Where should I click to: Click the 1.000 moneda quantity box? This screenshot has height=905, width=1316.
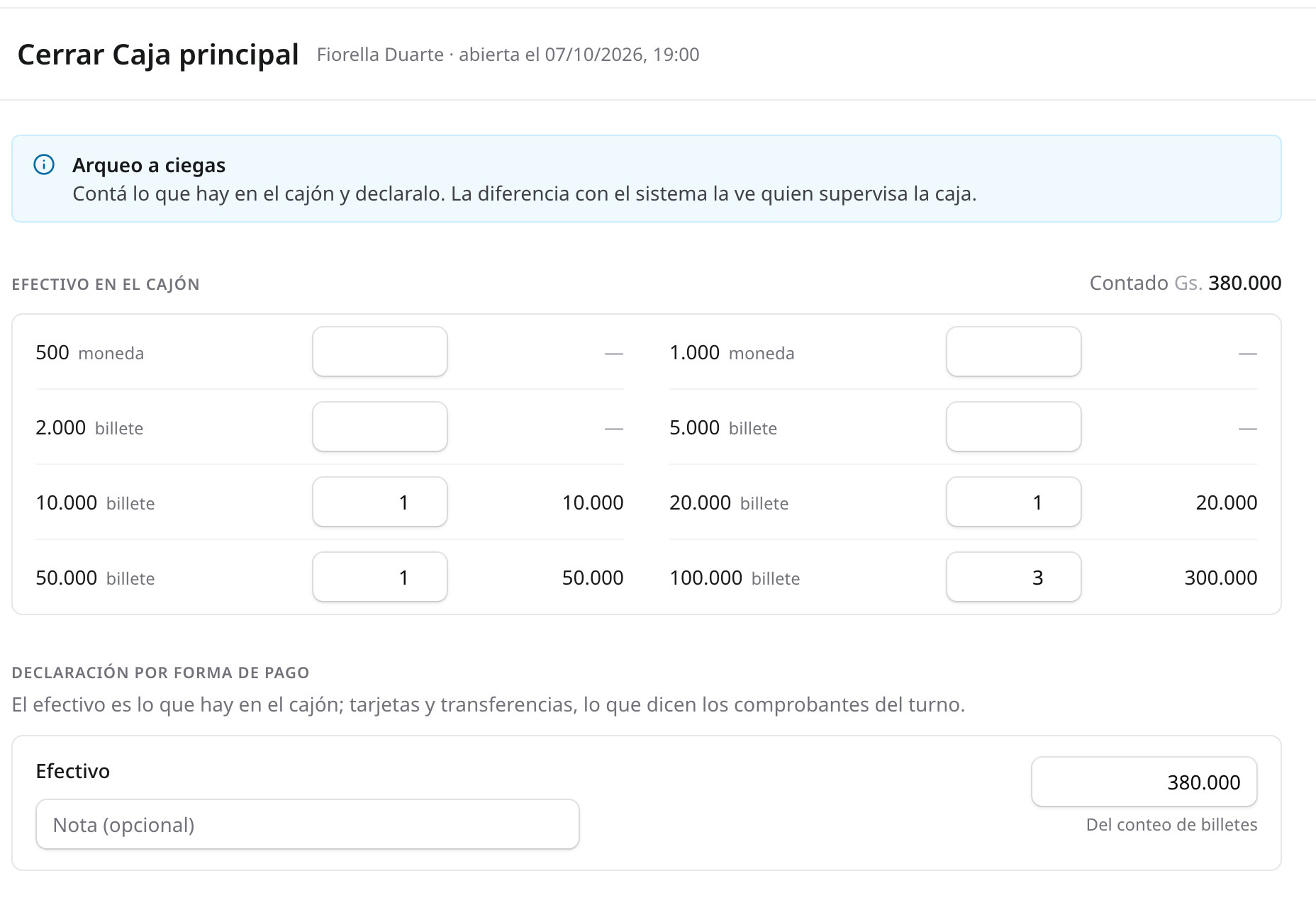pos(1014,352)
